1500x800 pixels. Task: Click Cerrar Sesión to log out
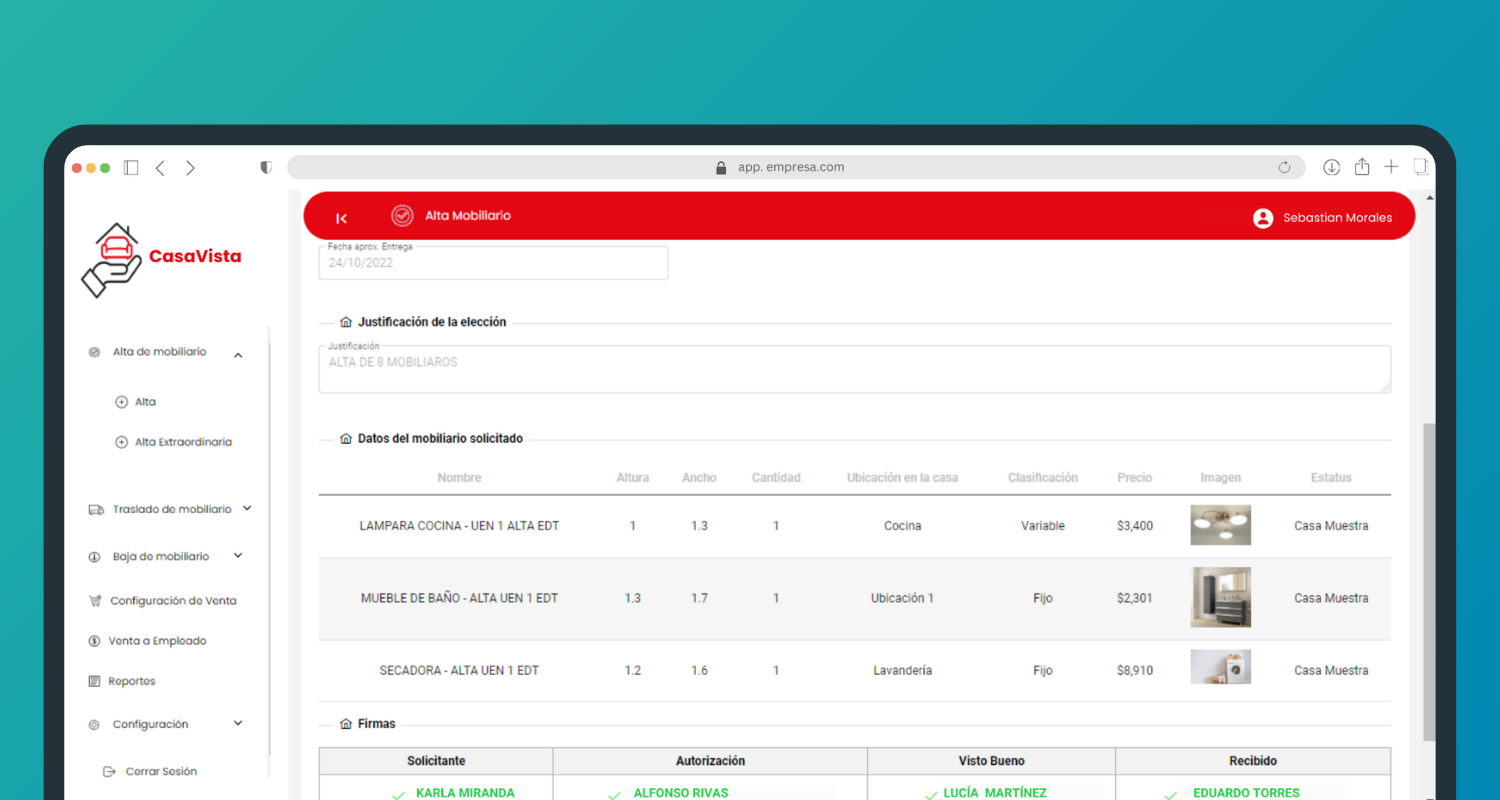click(x=160, y=772)
